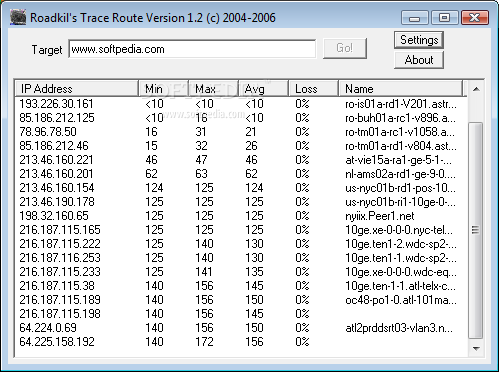Click the name at-vie15a-ra1-ge-5-1-...

pos(399,160)
